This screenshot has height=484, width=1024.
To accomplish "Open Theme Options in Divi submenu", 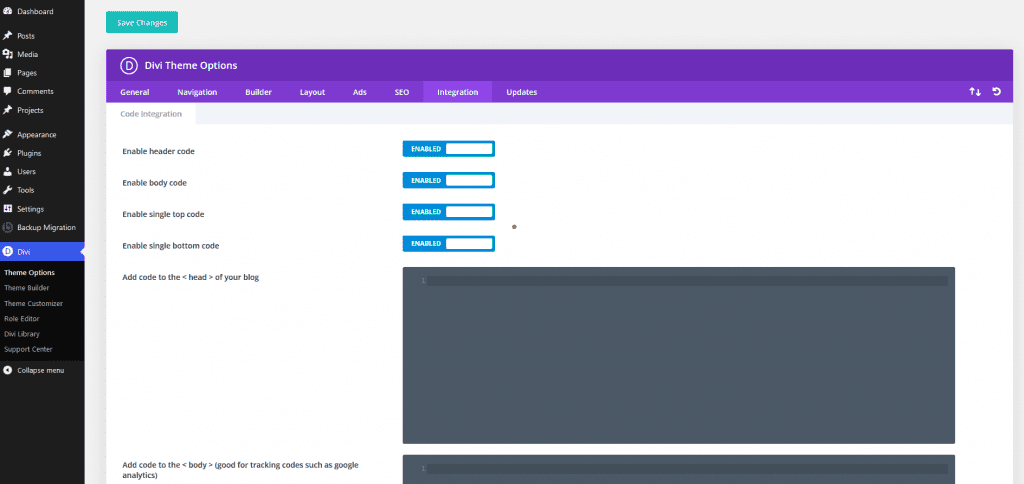I will [29, 272].
